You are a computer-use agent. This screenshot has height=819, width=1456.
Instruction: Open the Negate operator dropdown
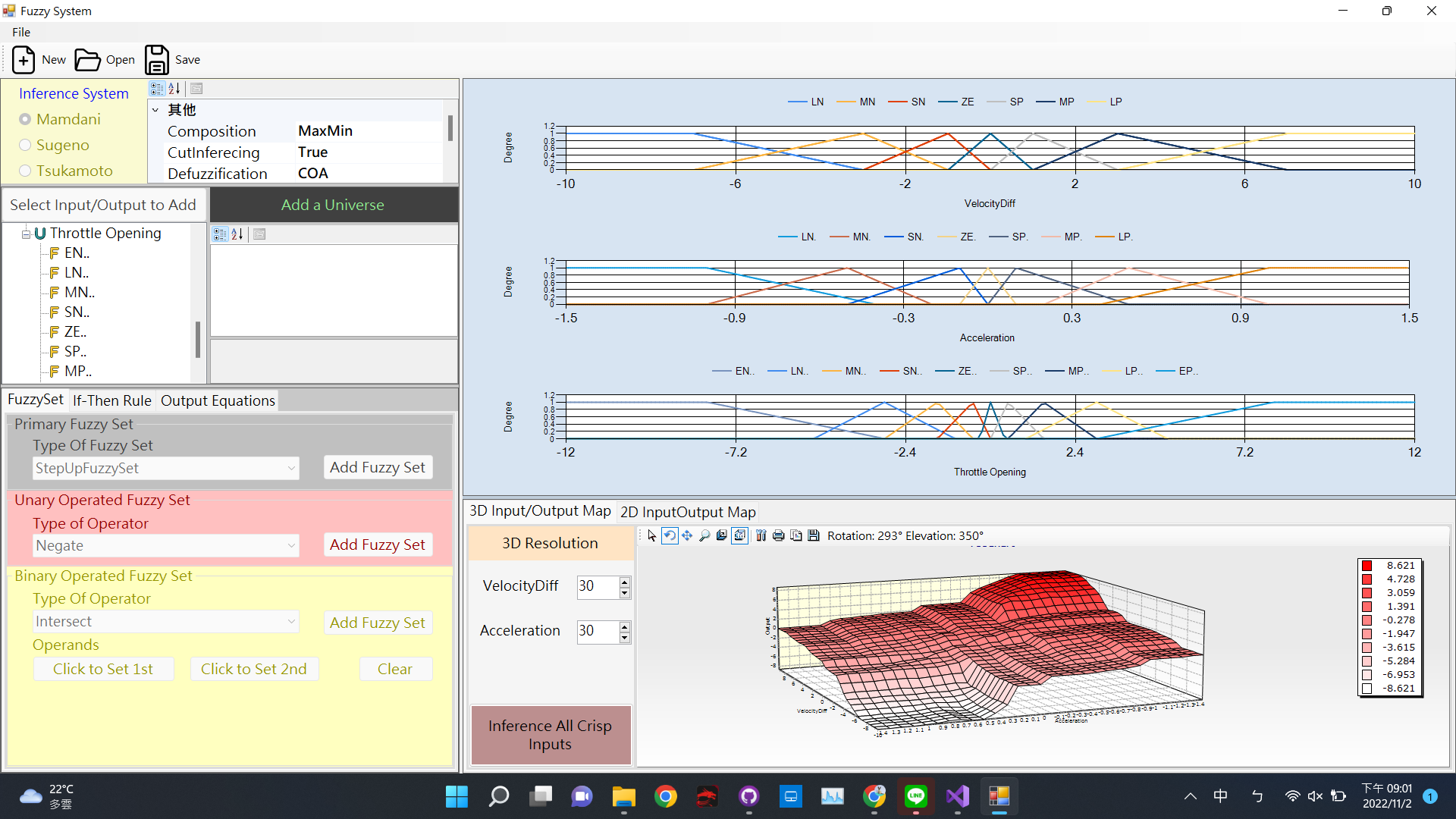tap(291, 546)
